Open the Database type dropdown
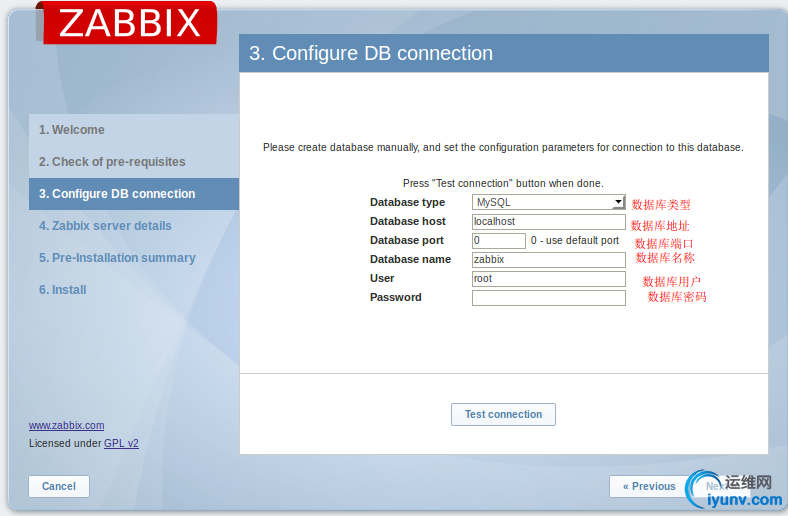 click(x=548, y=202)
